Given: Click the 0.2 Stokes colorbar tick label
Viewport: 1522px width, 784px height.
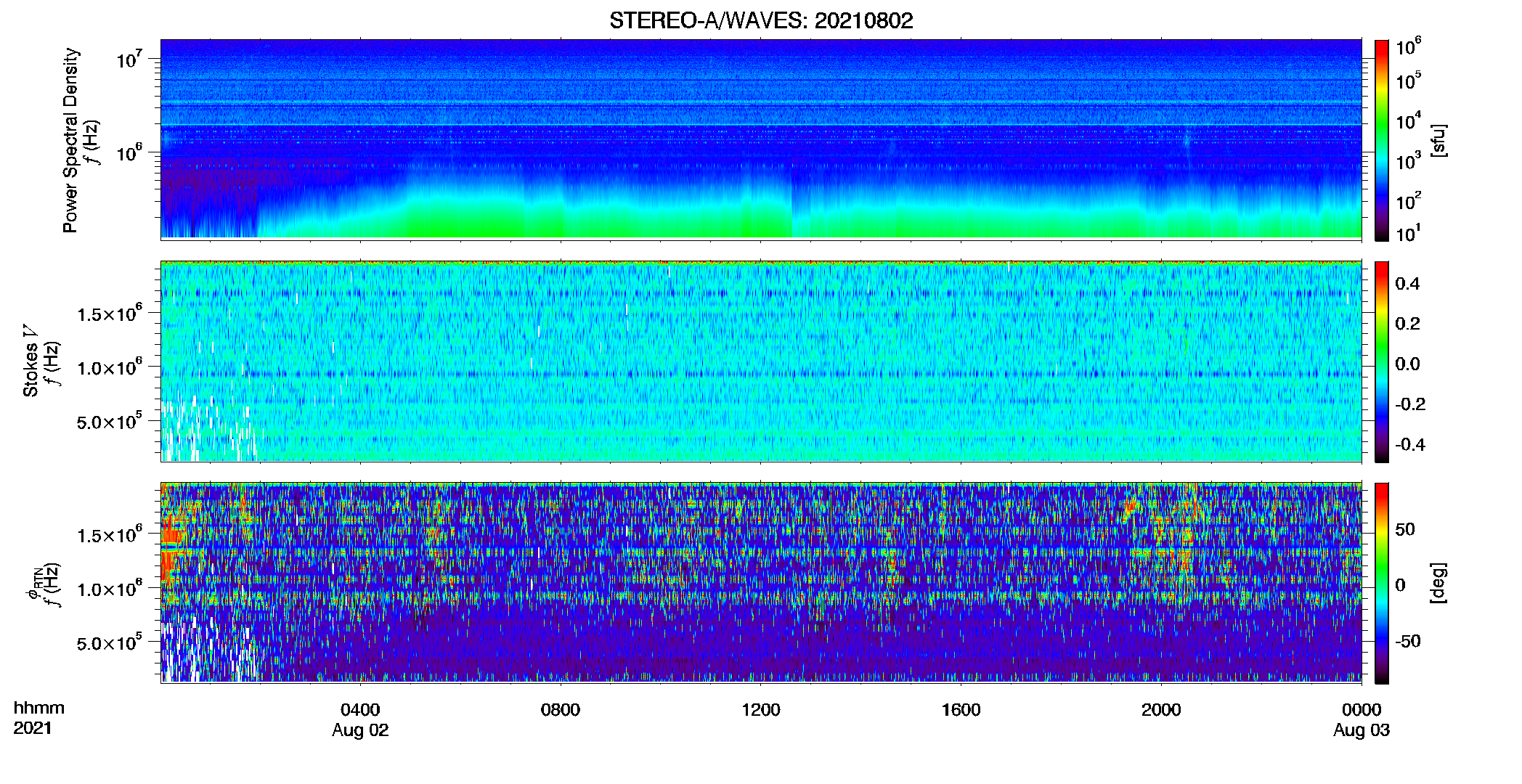Looking at the screenshot, I should point(1407,324).
